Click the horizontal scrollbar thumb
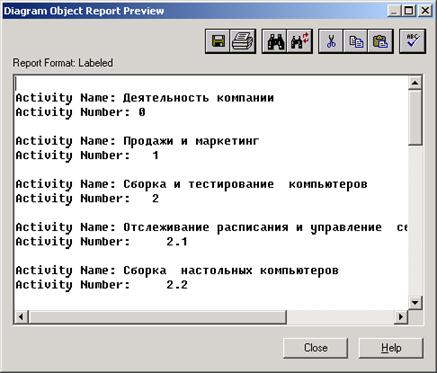The image size is (437, 373). pyautogui.click(x=157, y=317)
